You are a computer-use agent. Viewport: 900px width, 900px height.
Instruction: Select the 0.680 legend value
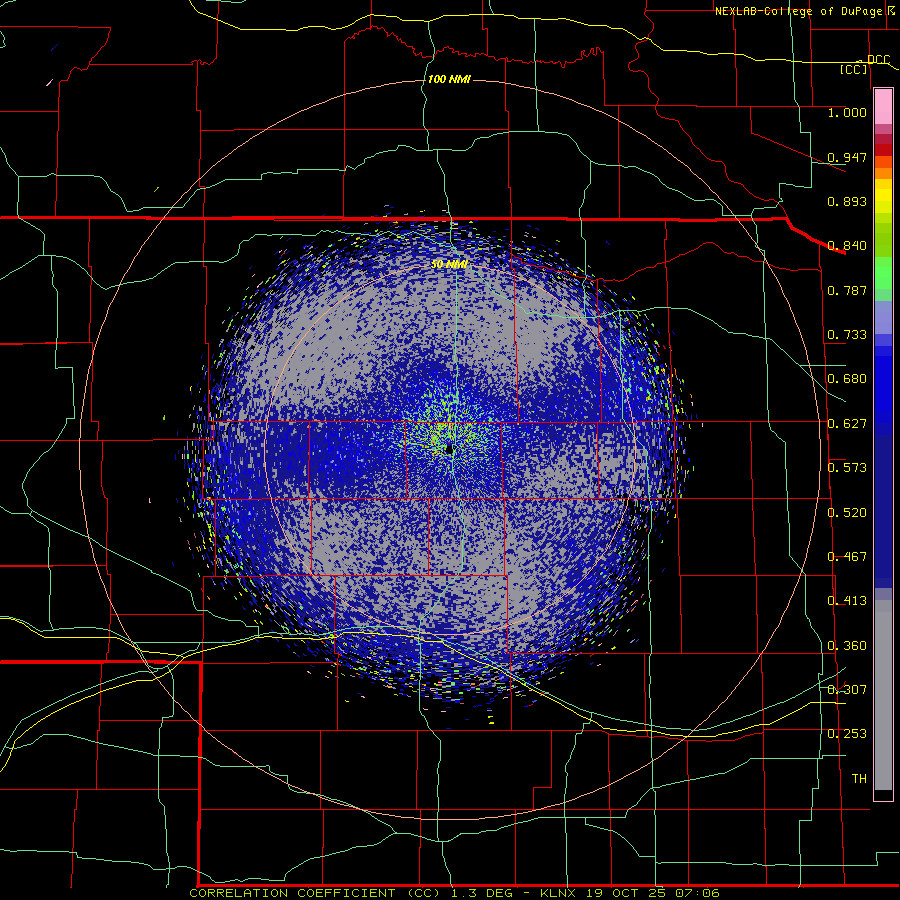click(x=847, y=379)
